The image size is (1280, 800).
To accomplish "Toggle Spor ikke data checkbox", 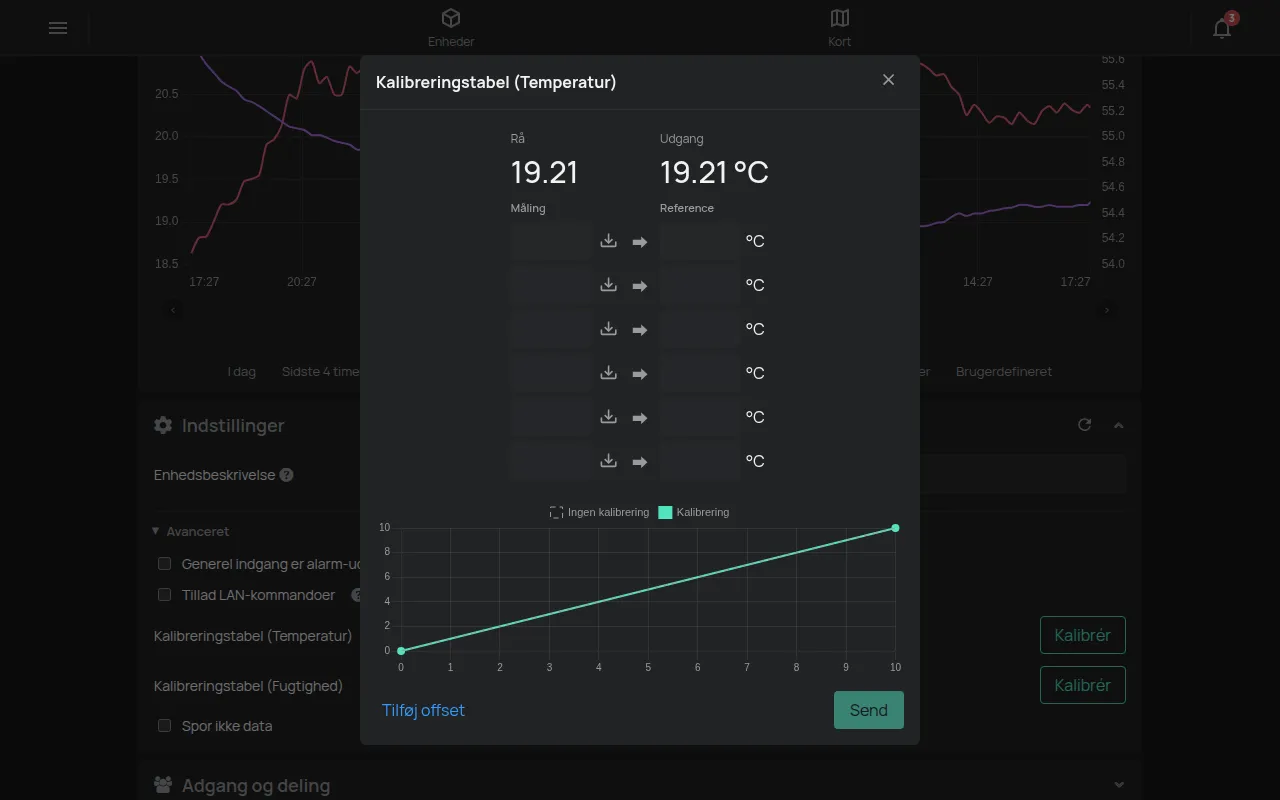I will click(165, 726).
